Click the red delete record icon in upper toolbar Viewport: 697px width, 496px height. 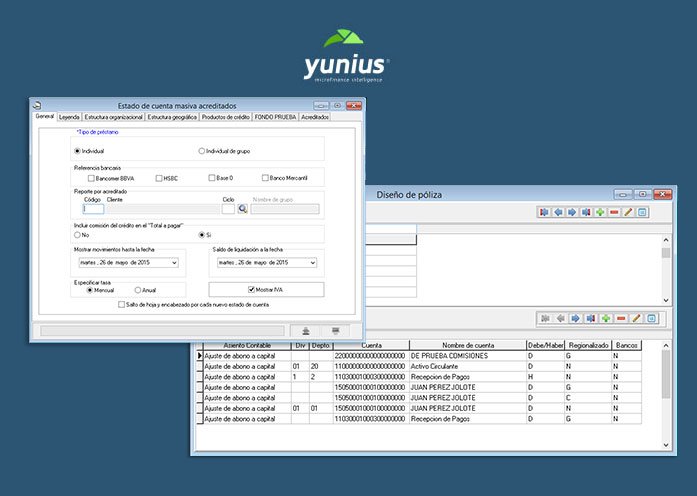click(x=614, y=212)
